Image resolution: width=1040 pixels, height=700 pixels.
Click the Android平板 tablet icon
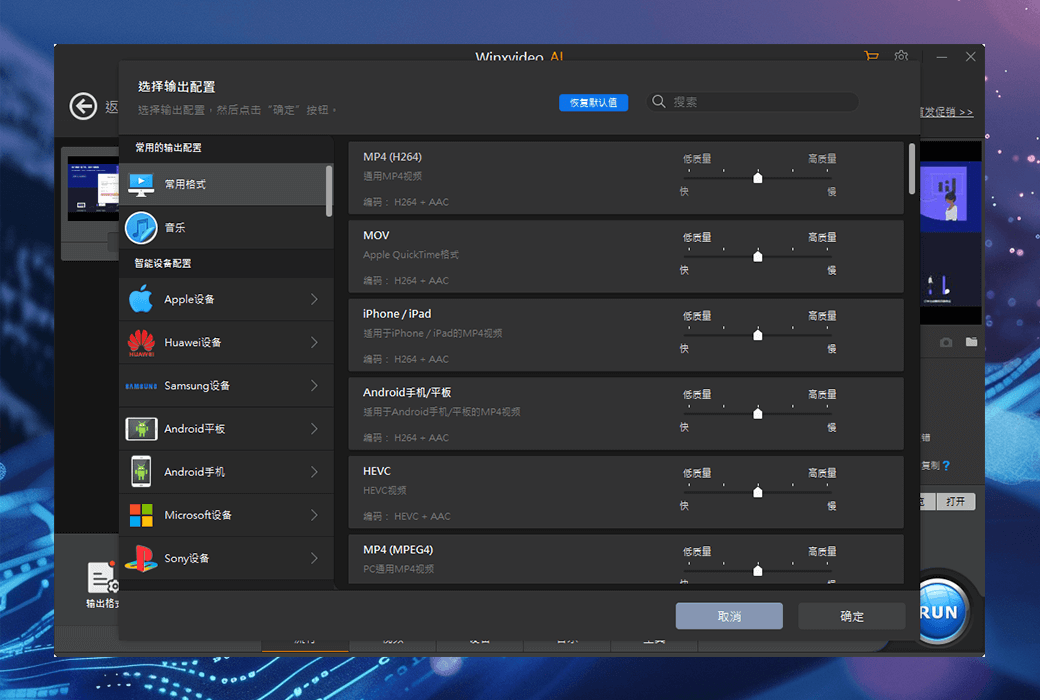pos(141,429)
